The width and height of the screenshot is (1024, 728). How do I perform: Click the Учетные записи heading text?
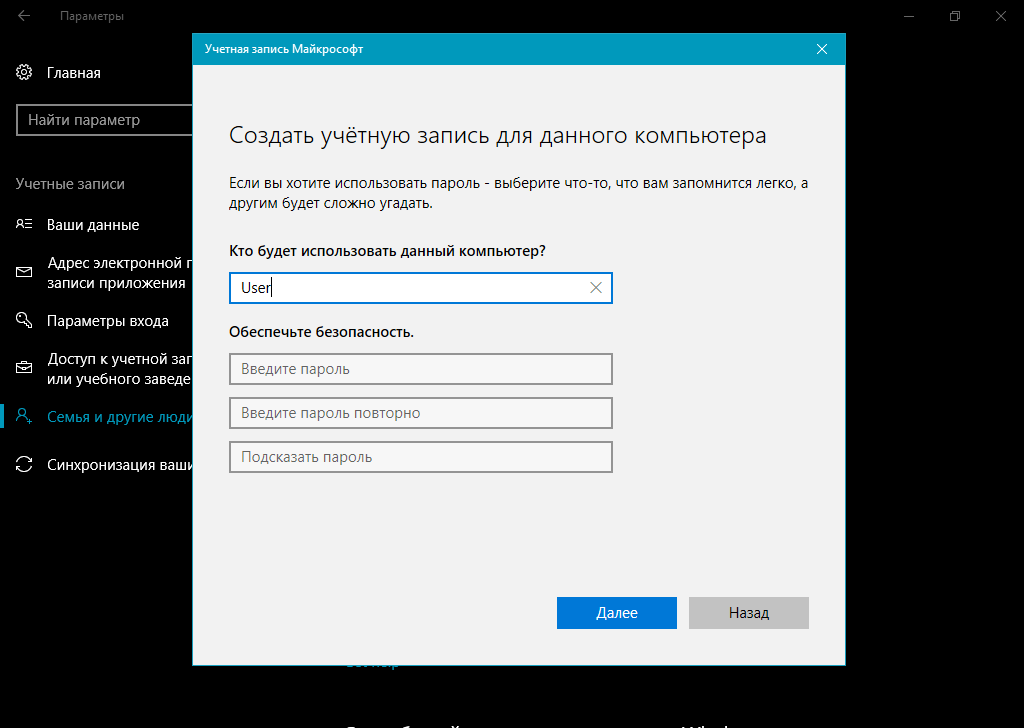70,184
